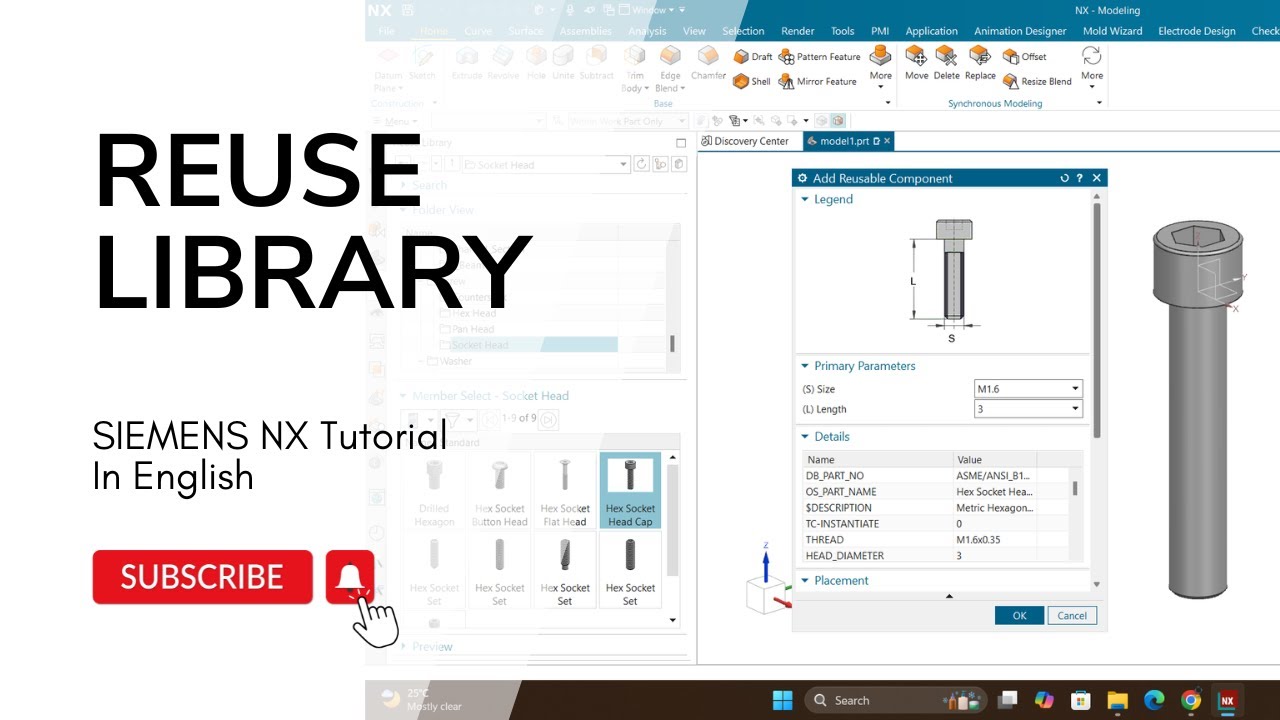Open help for Add Reusable Component dialog
This screenshot has width=1280, height=720.
[x=1079, y=178]
